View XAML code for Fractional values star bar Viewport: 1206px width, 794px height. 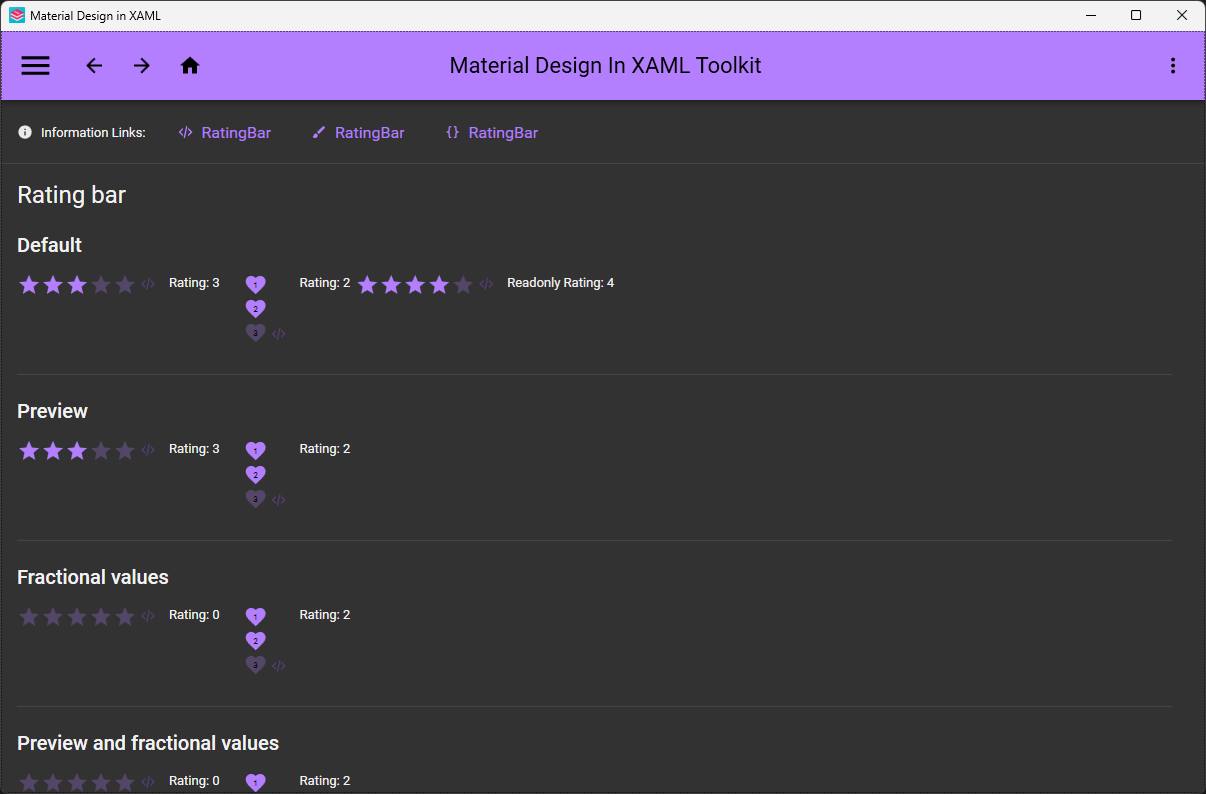148,616
